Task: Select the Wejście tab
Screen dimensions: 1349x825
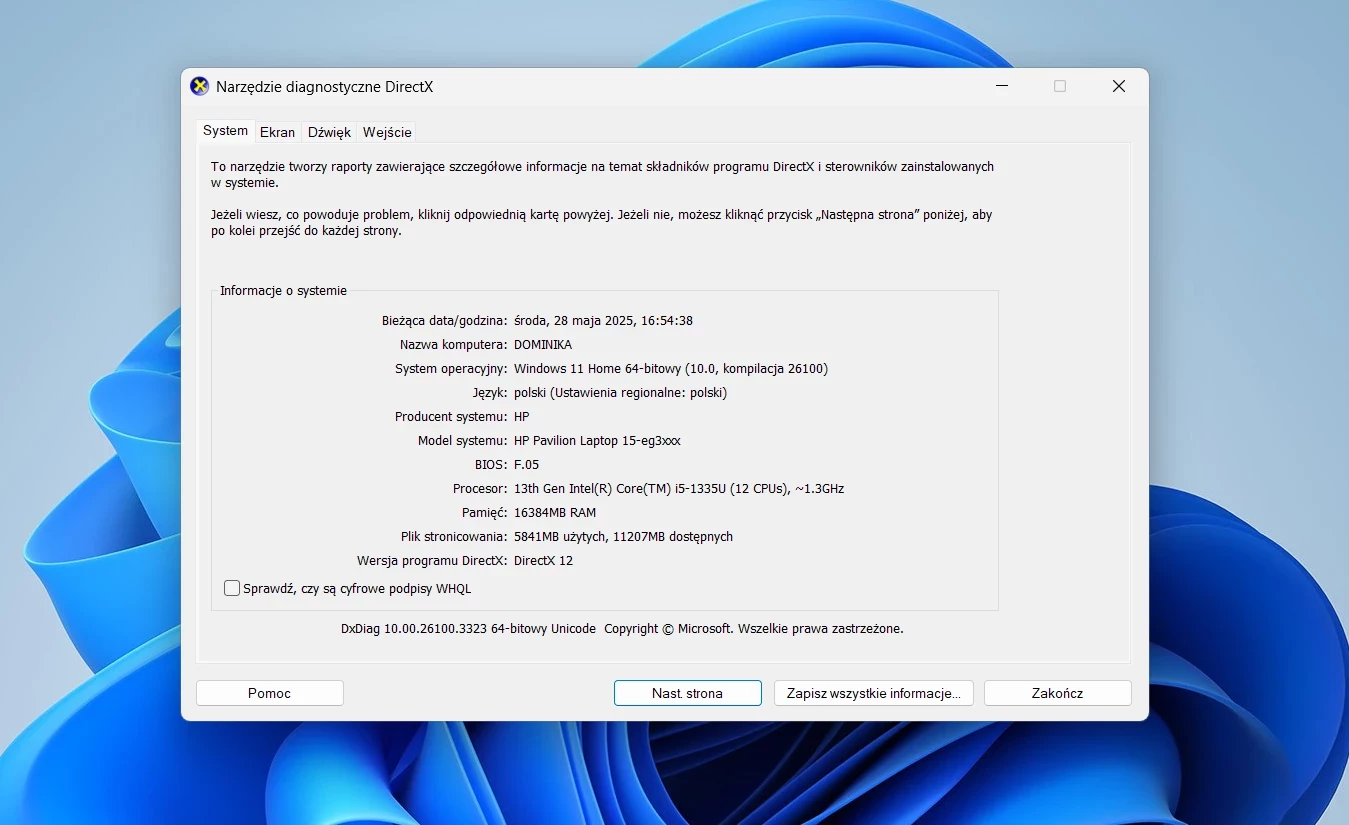Action: point(387,132)
